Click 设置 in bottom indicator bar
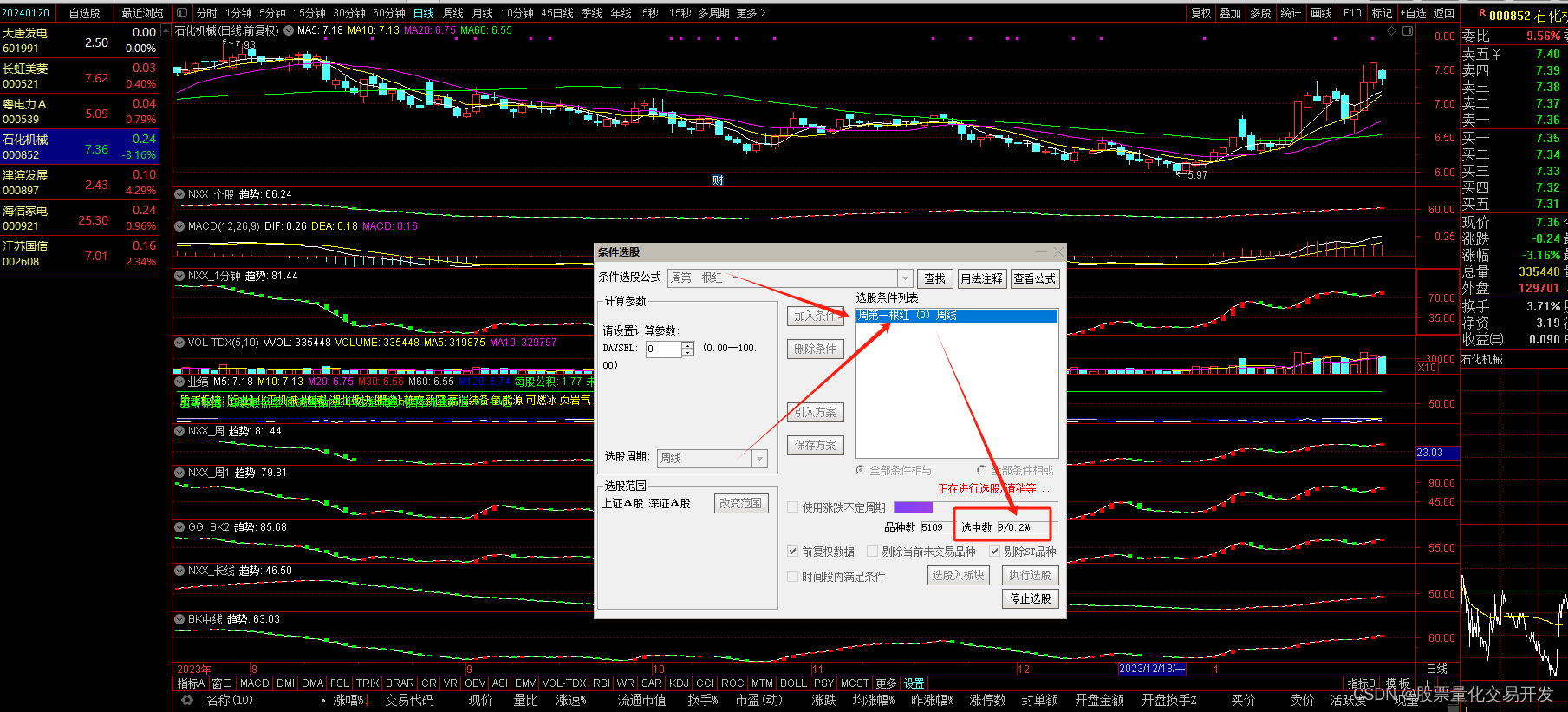The height and width of the screenshot is (712, 1568). click(914, 683)
